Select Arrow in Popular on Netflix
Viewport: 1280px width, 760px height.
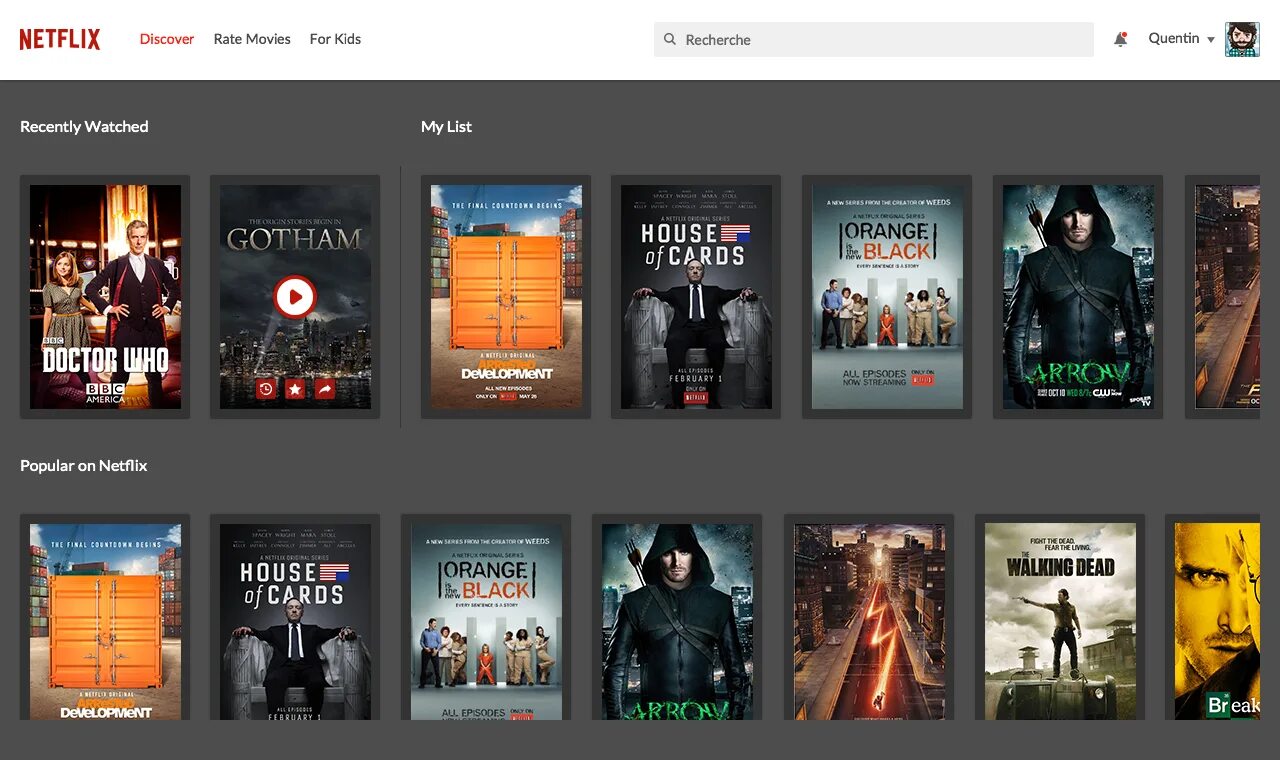tap(677, 617)
